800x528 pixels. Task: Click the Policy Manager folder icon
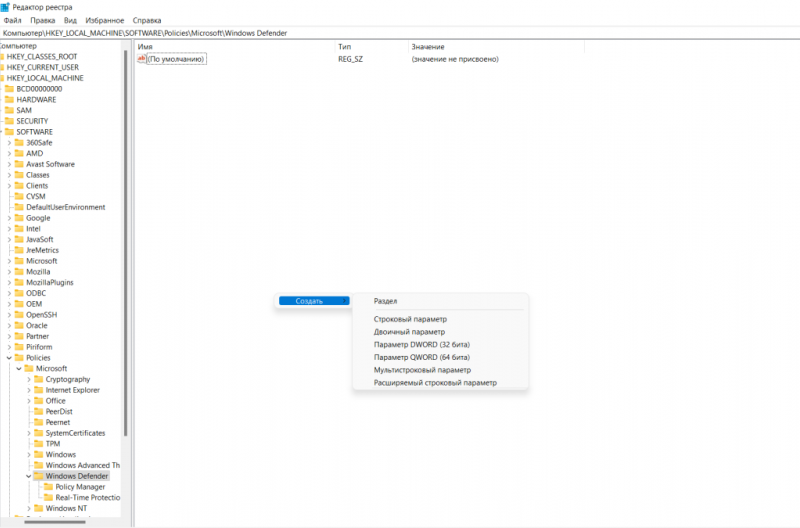(48, 487)
